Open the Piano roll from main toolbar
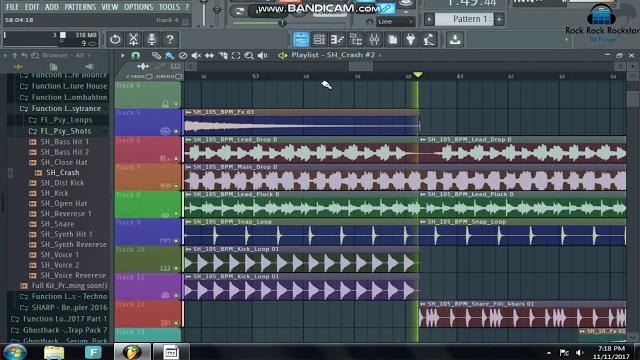This screenshot has width=640, height=360. 338,40
